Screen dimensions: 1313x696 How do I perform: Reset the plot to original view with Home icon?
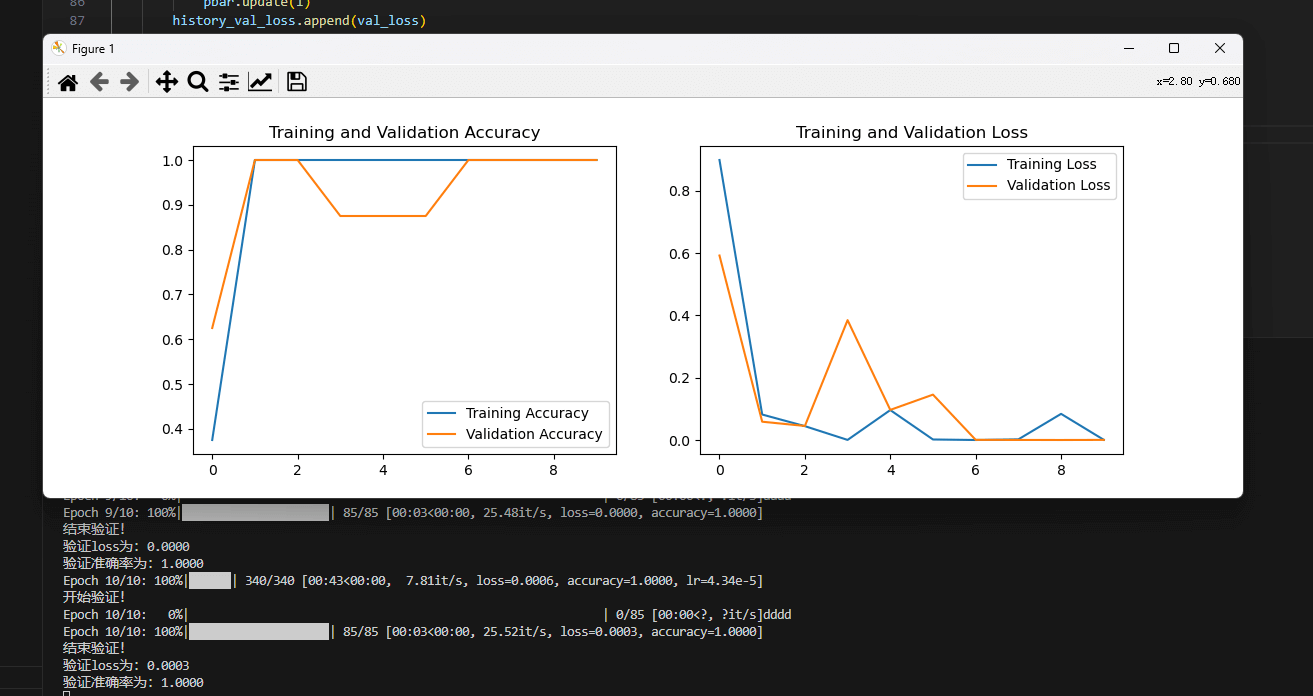click(x=68, y=82)
